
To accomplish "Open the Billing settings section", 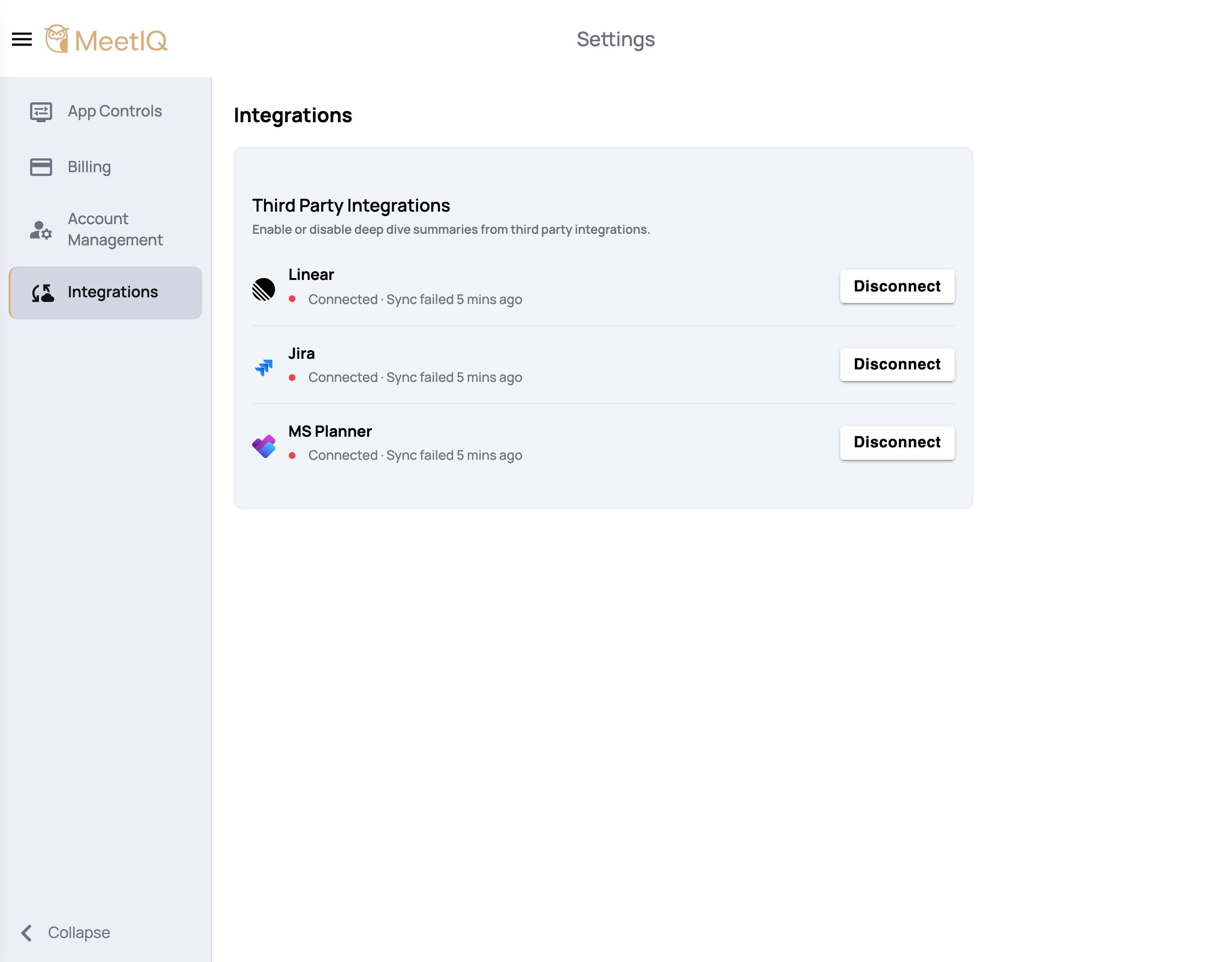I will tap(105, 167).
